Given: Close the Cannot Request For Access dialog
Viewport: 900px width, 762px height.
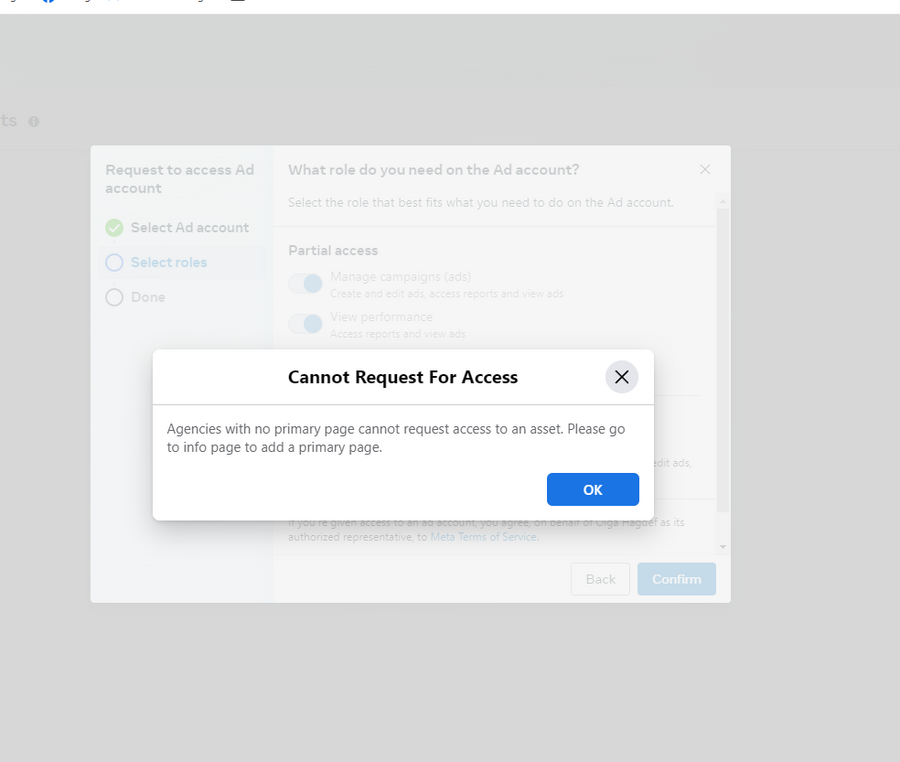Looking at the screenshot, I should [x=621, y=377].
